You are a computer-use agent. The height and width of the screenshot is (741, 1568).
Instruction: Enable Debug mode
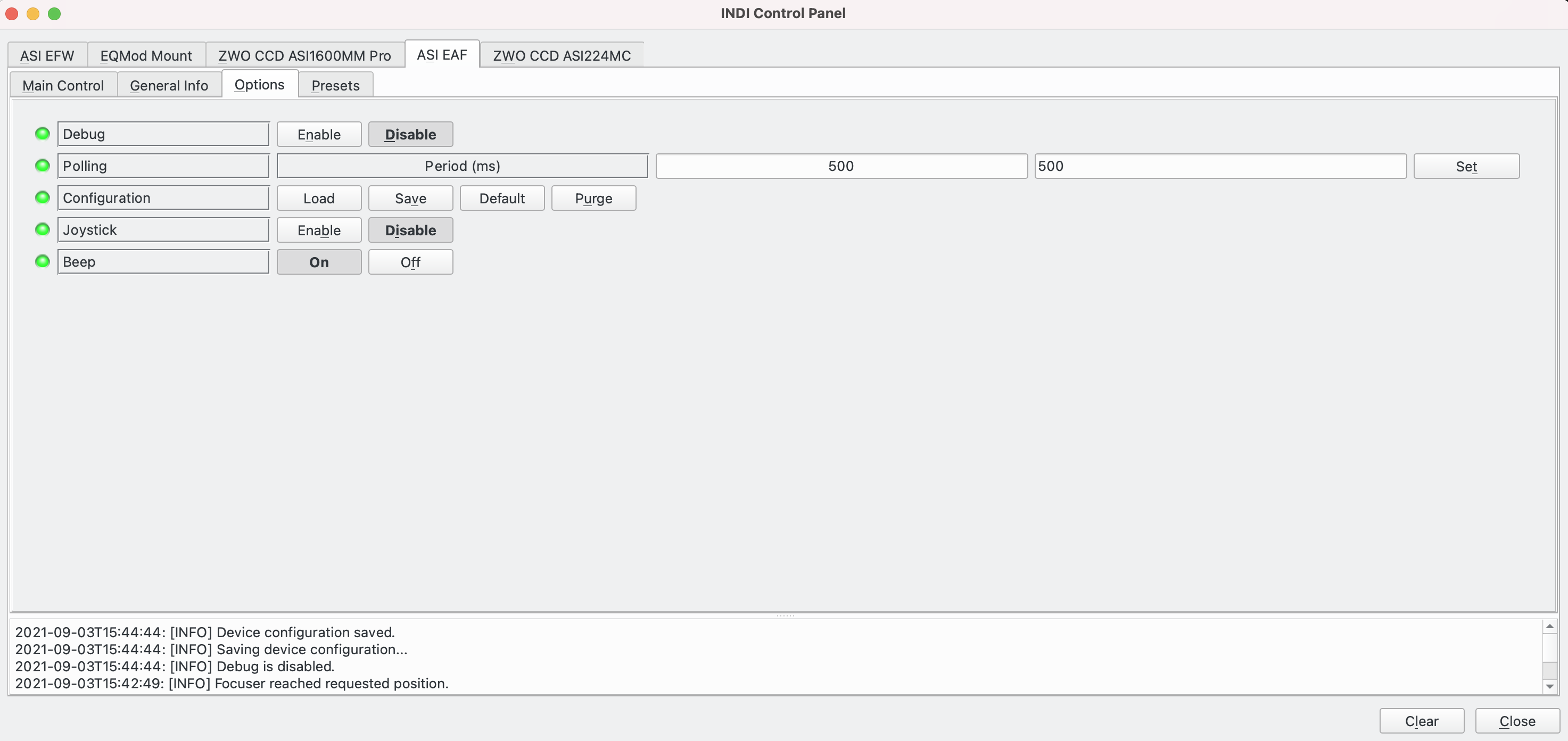pyautogui.click(x=319, y=134)
